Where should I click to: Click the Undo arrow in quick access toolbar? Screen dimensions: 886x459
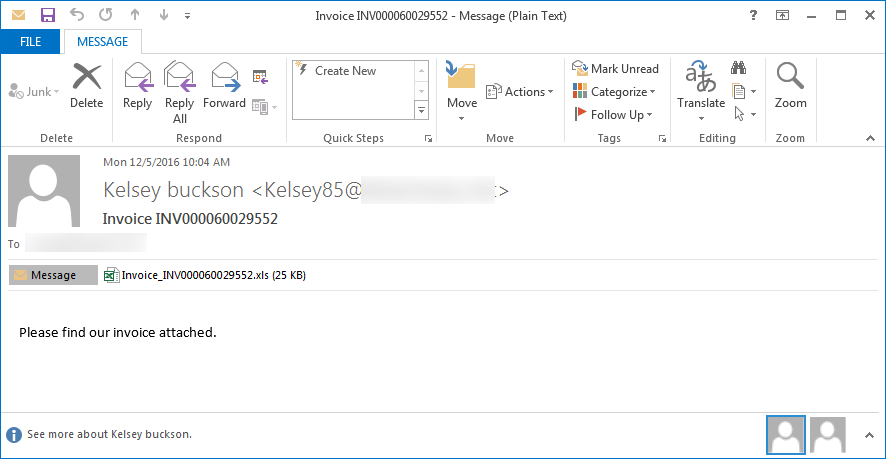[x=76, y=15]
